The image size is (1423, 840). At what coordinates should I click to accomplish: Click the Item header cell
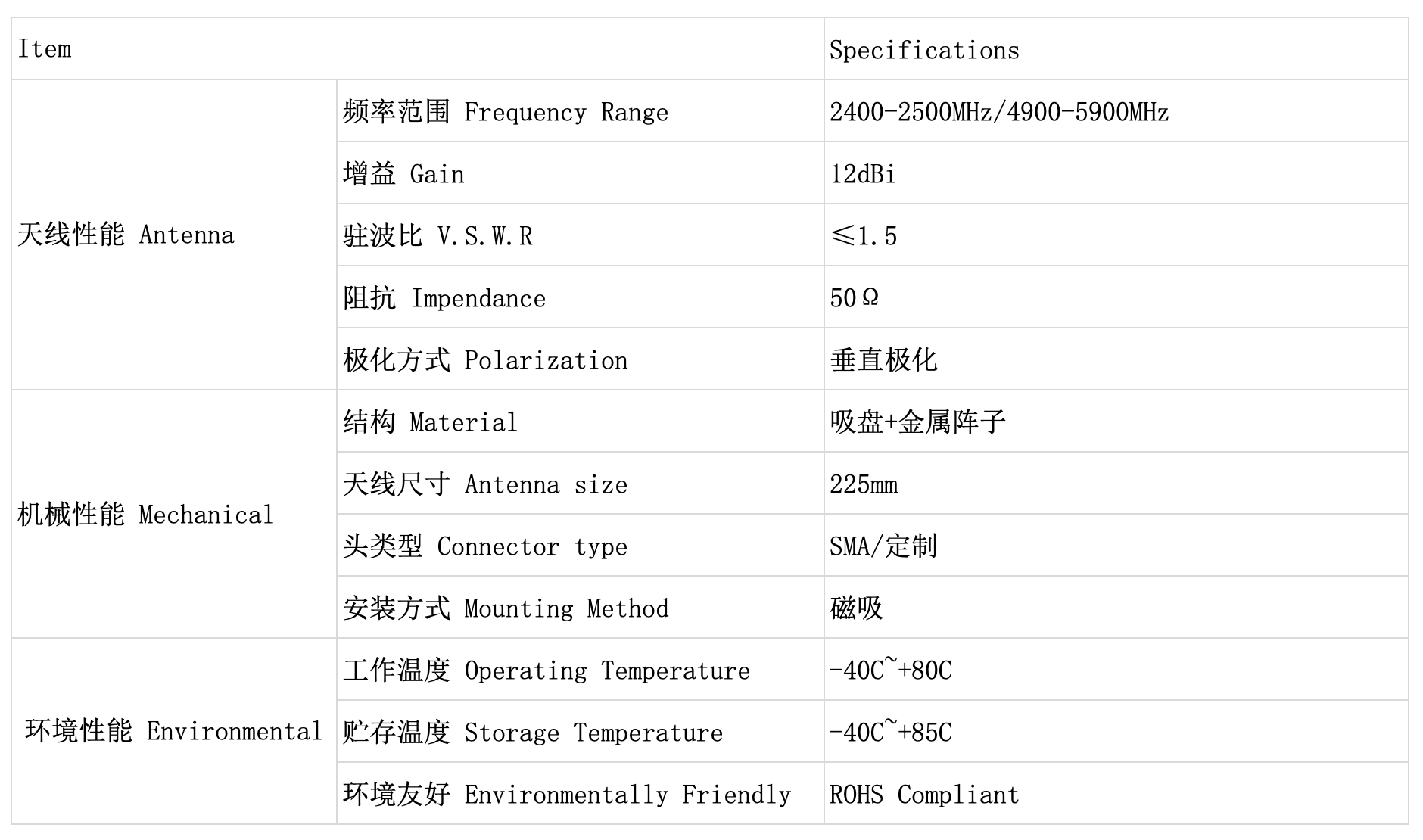[x=418, y=48]
